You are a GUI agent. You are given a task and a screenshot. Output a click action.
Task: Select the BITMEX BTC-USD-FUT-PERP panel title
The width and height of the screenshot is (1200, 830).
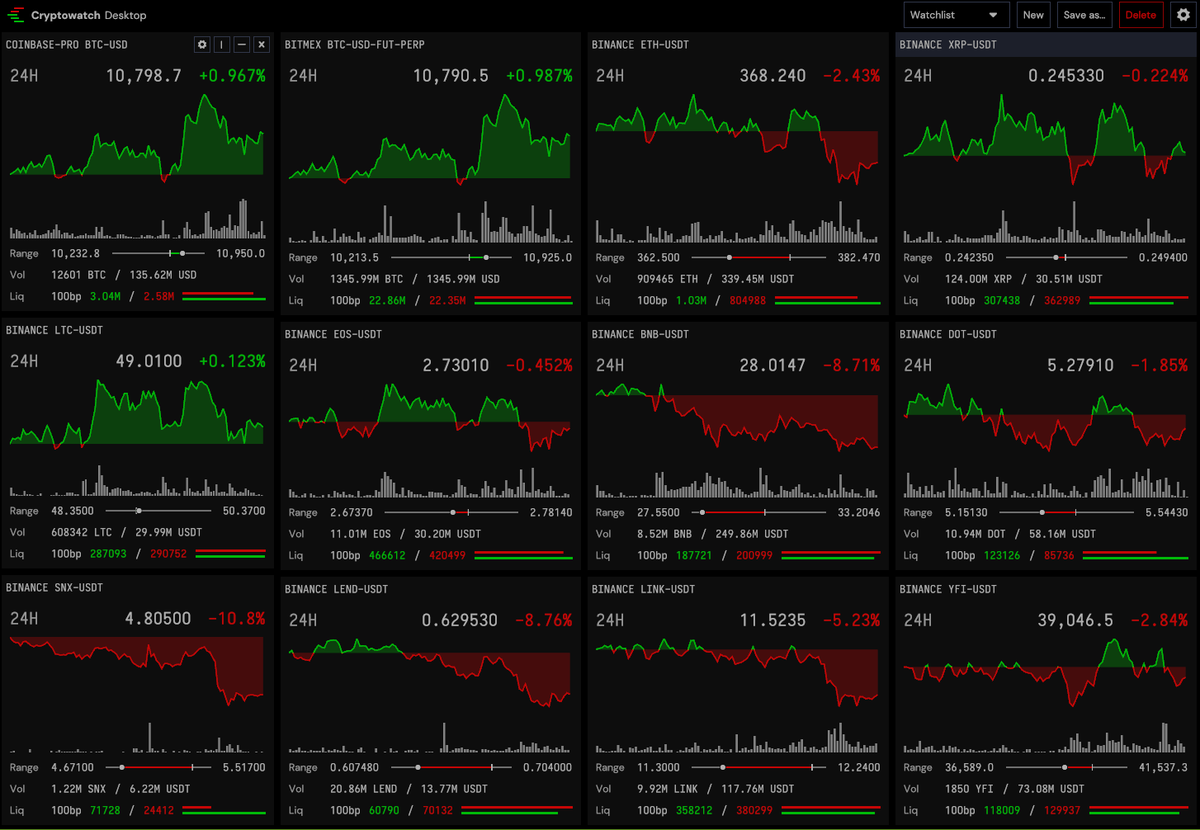[x=355, y=45]
